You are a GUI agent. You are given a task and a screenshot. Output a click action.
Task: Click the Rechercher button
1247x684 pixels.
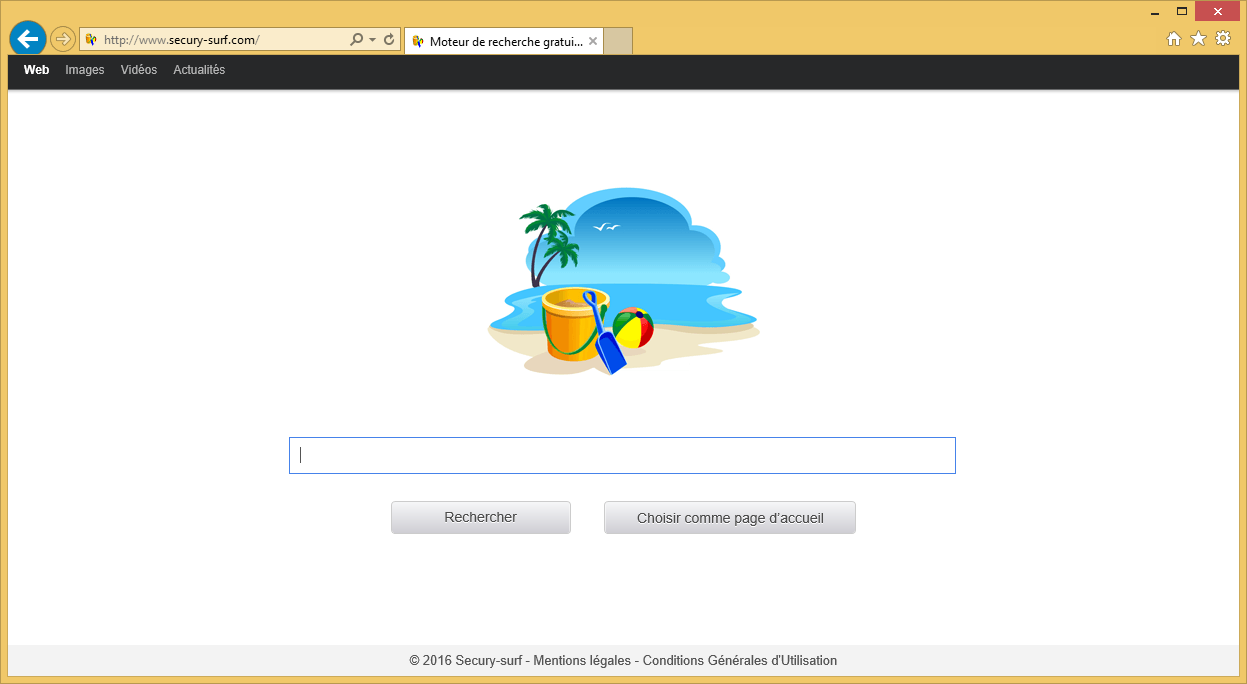coord(480,517)
